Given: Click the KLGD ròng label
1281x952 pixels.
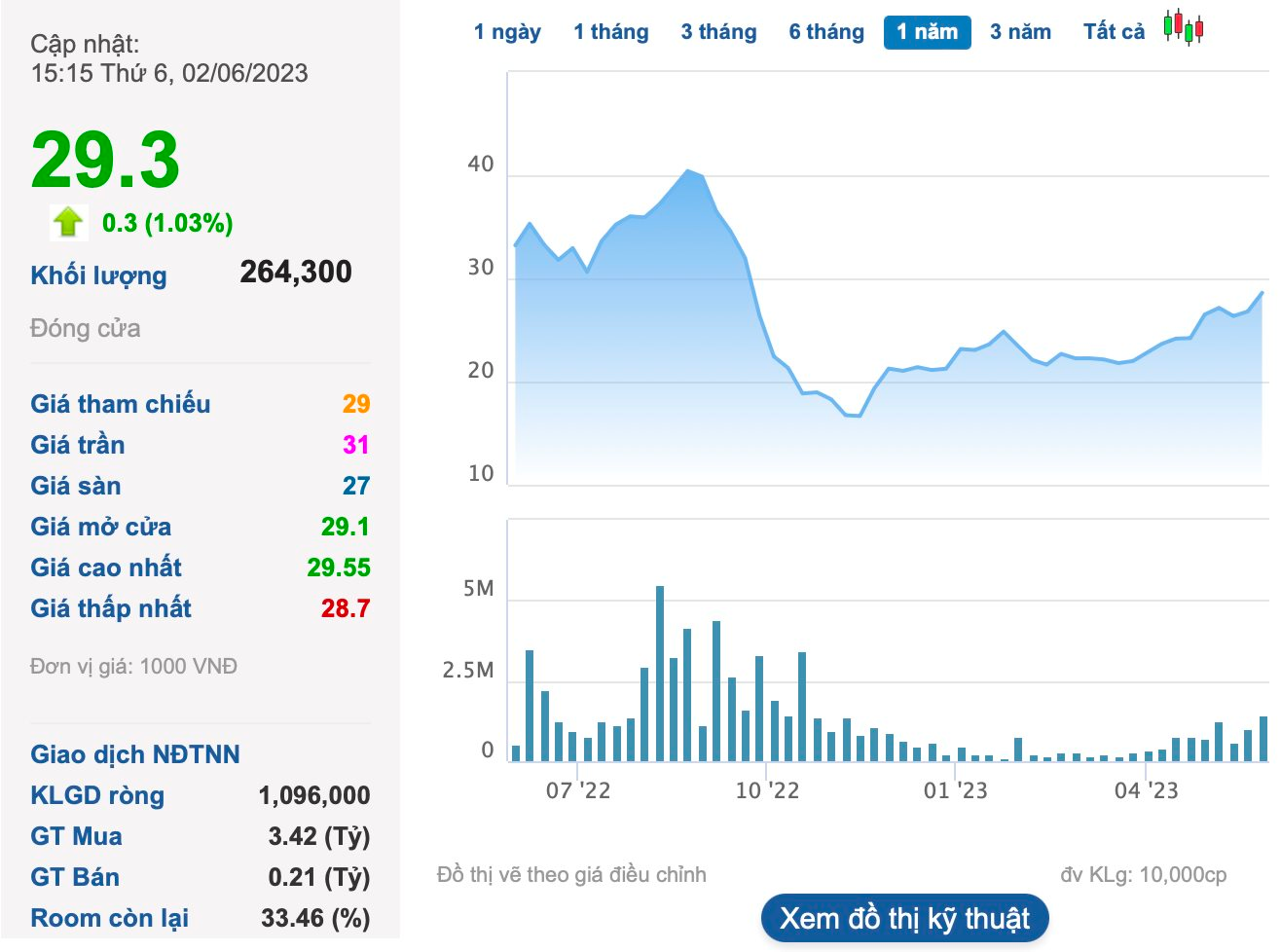Looking at the screenshot, I should pyautogui.click(x=97, y=795).
